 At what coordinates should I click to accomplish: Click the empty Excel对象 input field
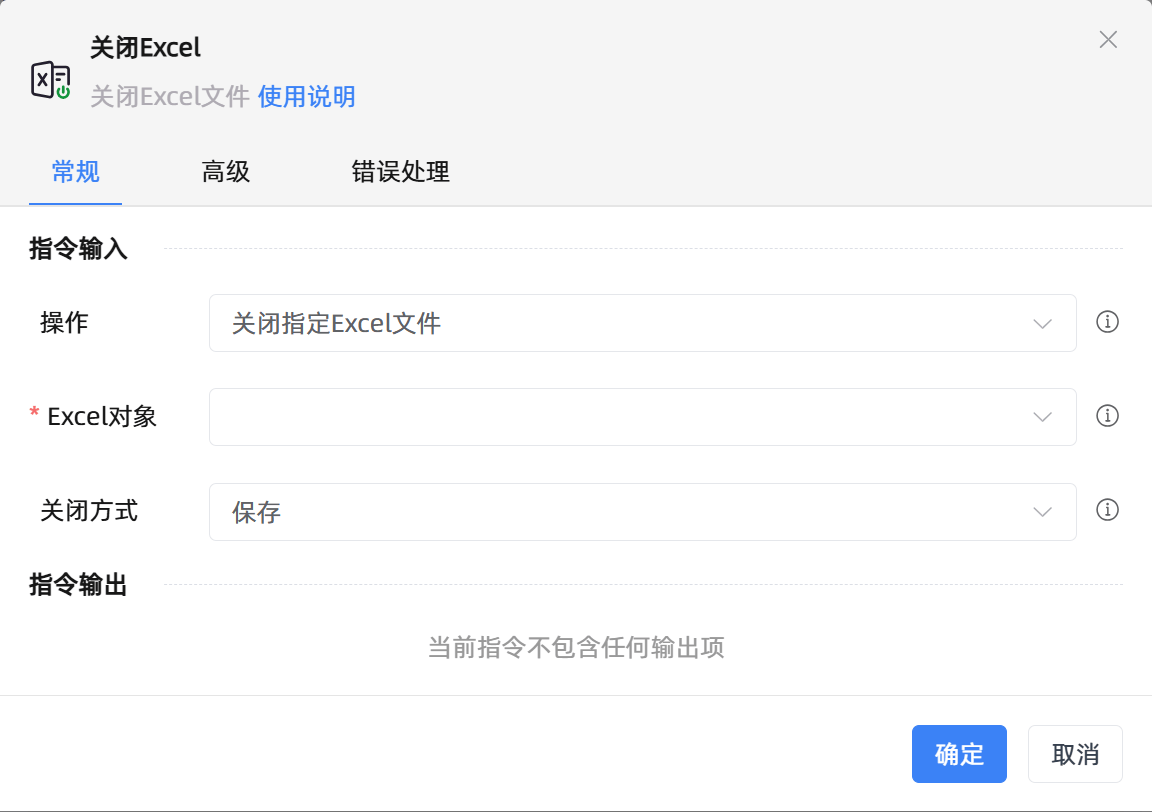[x=600, y=416]
